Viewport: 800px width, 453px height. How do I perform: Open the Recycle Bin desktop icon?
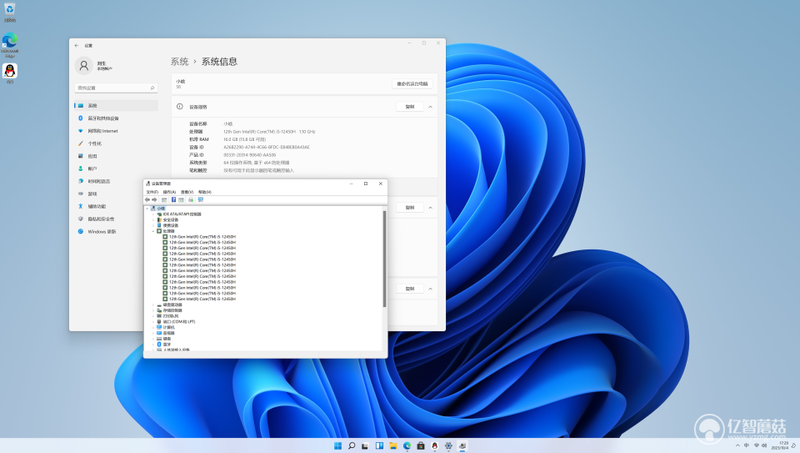[10, 11]
